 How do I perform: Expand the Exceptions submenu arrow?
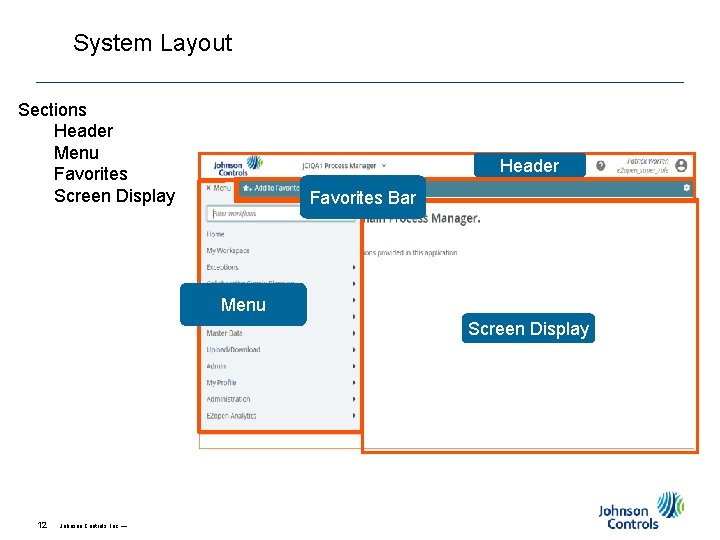pos(354,267)
